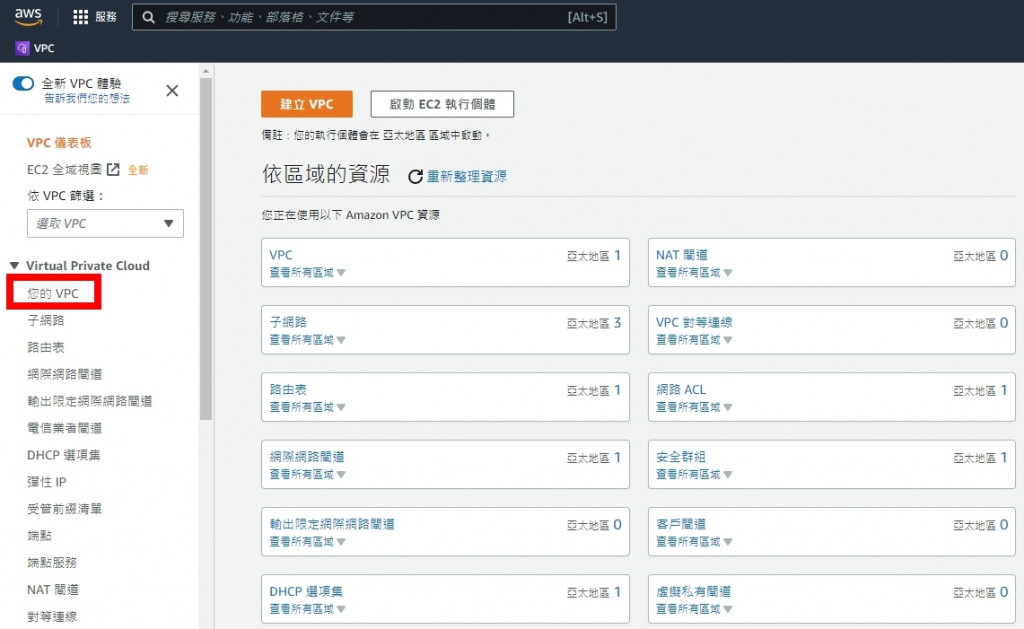Go to VPC 儀表板
1024x629 pixels.
point(59,142)
